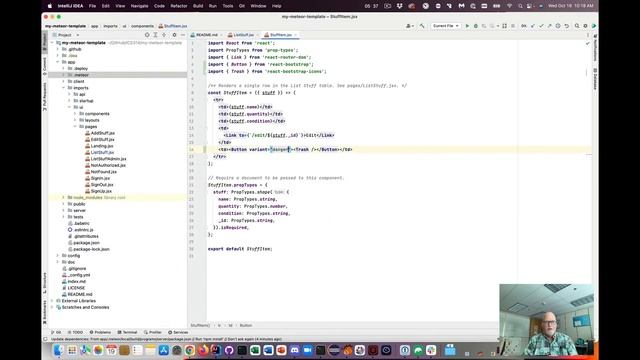Open Chrome from the Dock
The image size is (640, 360).
pyautogui.click(x=190, y=350)
